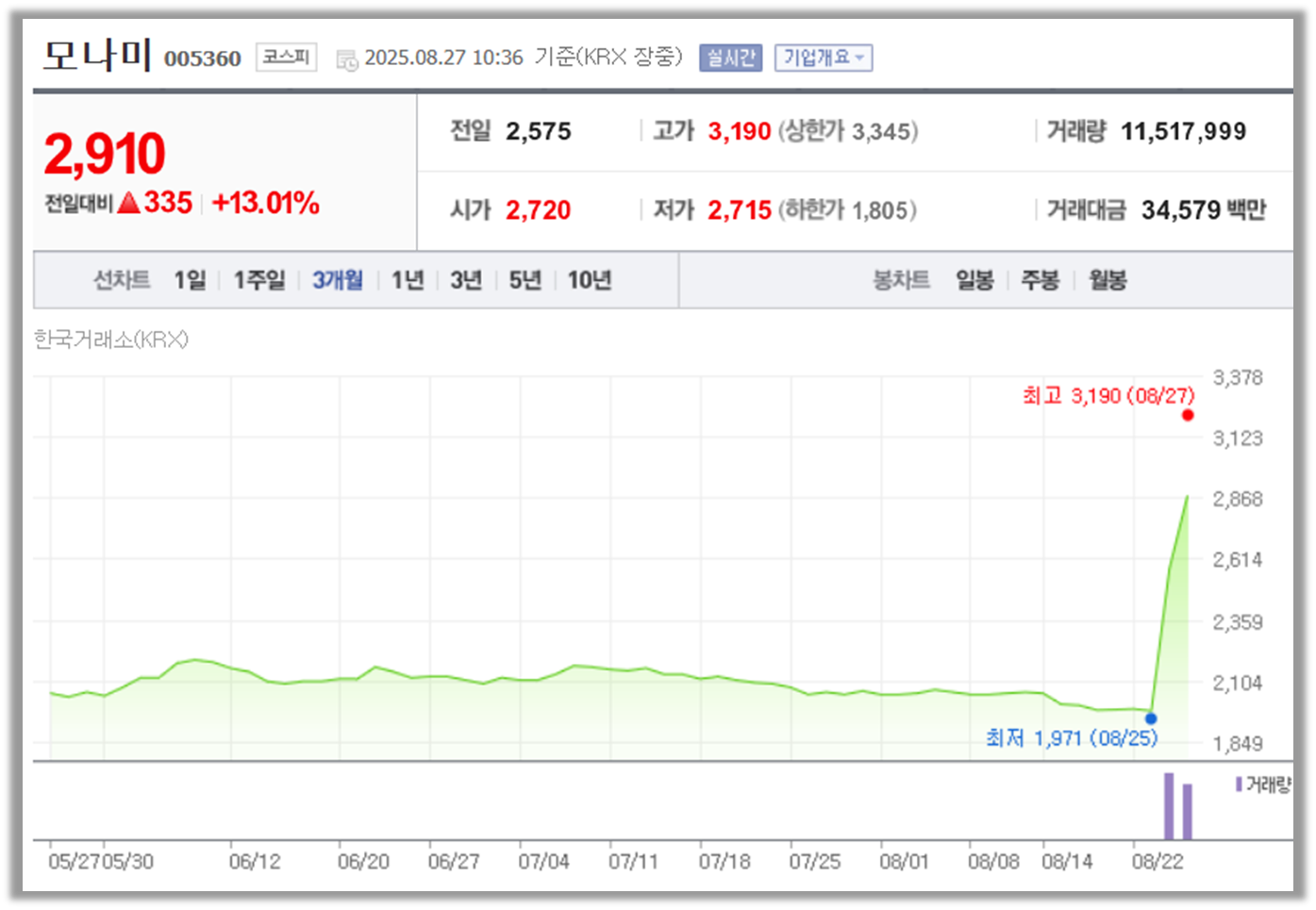1316x910 pixels.
Task: Open the 기업개요 dropdown
Action: (x=824, y=58)
